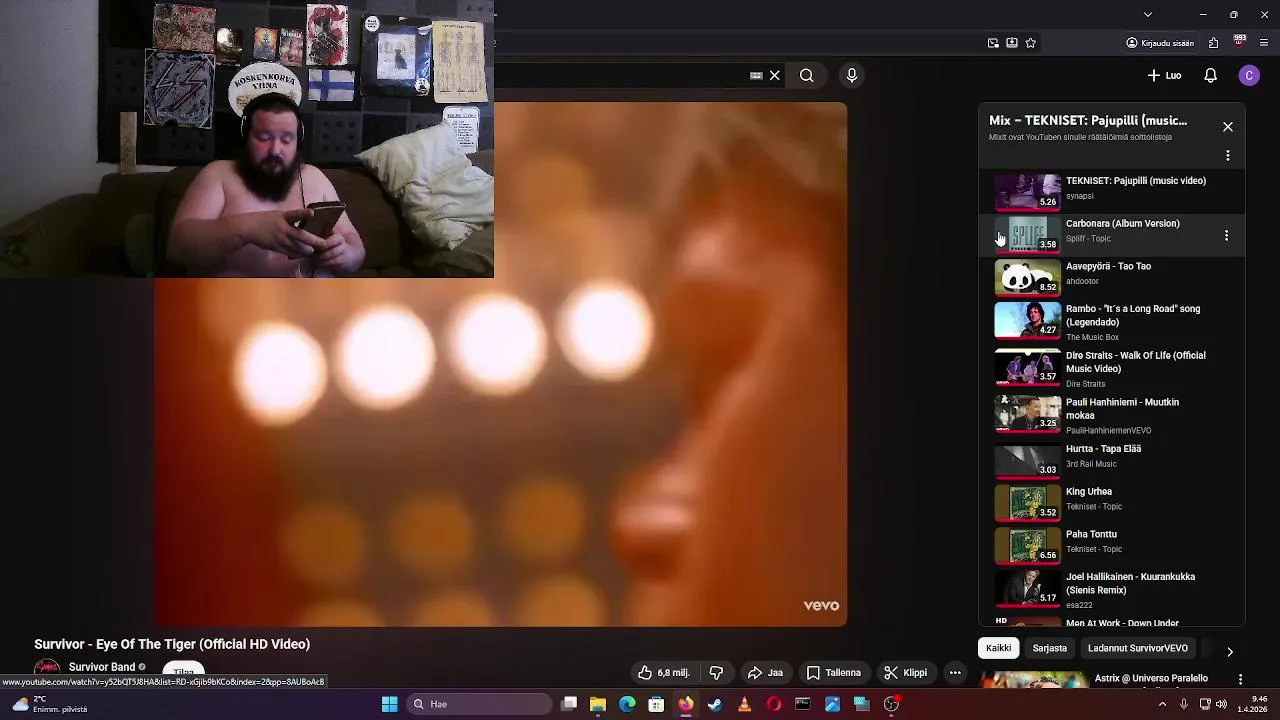Image resolution: width=1280 pixels, height=720 pixels.
Task: Click the Aavepyörä - Tao Tao panda thumbnail
Action: (1027, 277)
